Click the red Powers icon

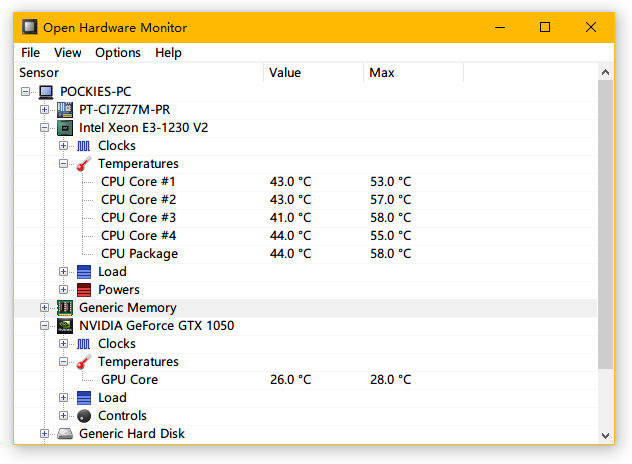point(84,289)
